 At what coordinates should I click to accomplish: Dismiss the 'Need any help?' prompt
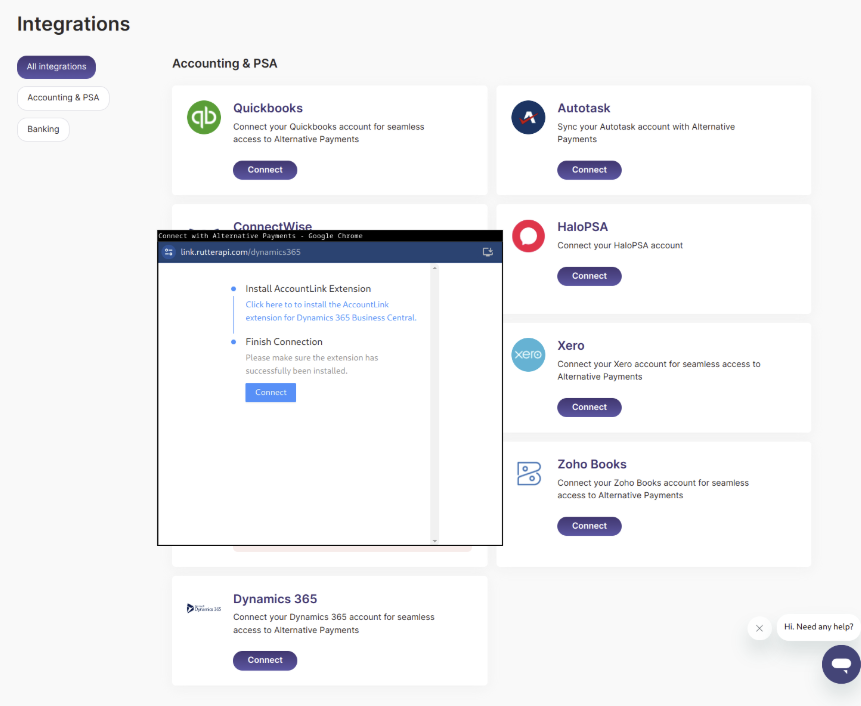tap(759, 628)
